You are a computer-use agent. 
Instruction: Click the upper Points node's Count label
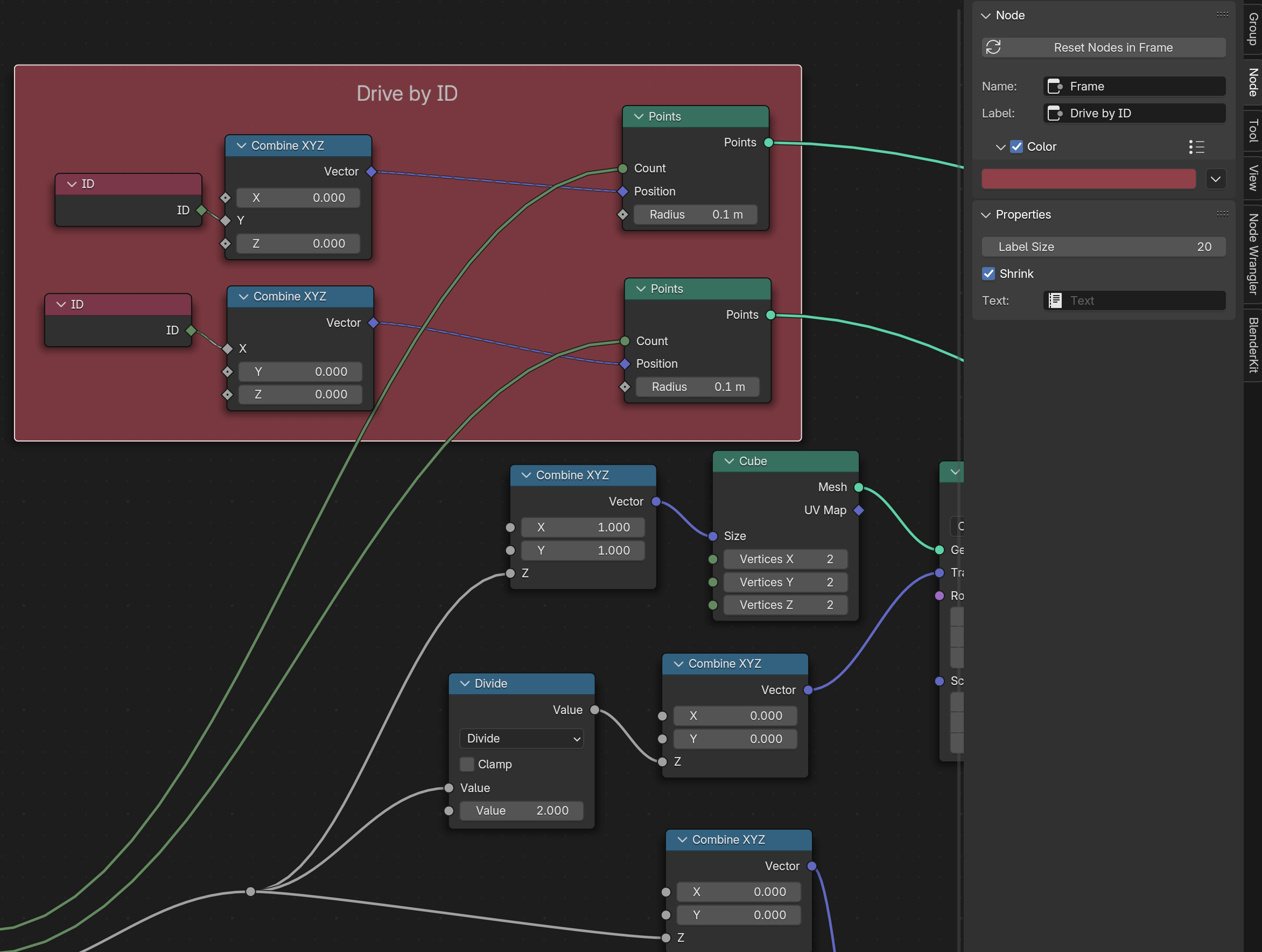coord(650,169)
